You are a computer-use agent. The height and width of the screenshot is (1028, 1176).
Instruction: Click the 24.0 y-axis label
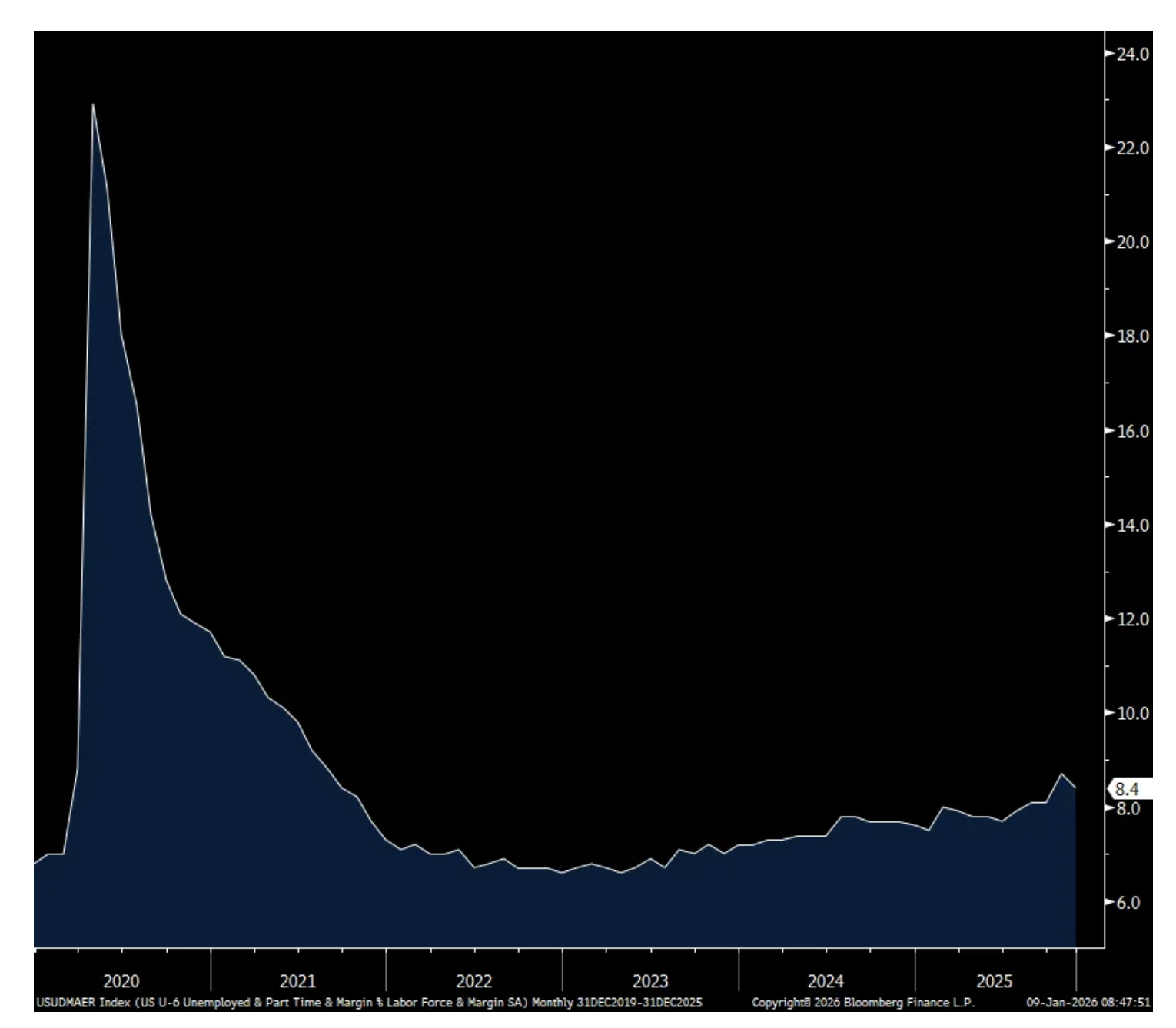tap(1132, 54)
